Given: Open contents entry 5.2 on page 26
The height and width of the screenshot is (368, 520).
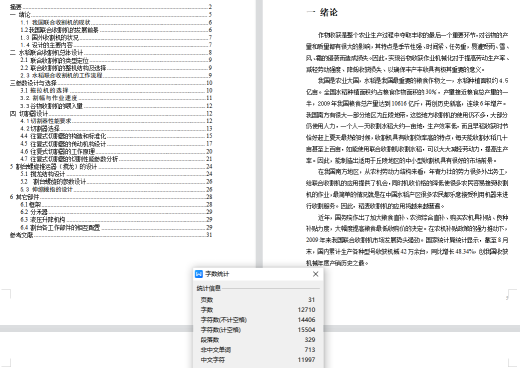Looking at the screenshot, I should (116, 181).
